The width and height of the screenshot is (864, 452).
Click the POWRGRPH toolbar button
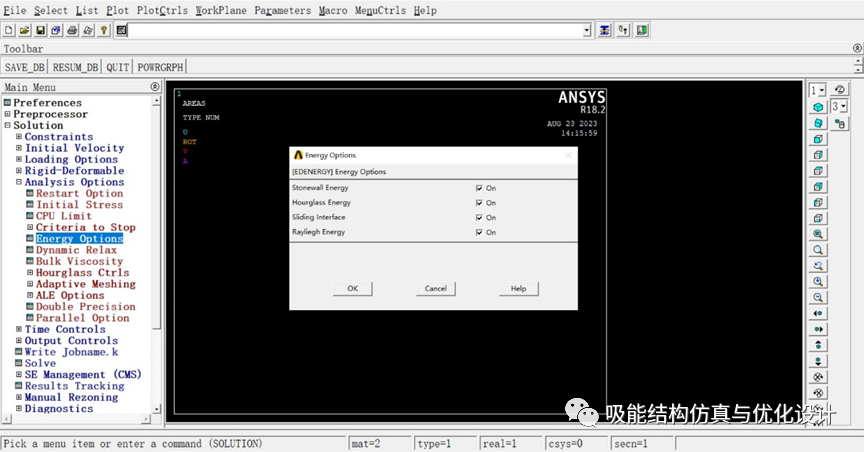(x=160, y=67)
